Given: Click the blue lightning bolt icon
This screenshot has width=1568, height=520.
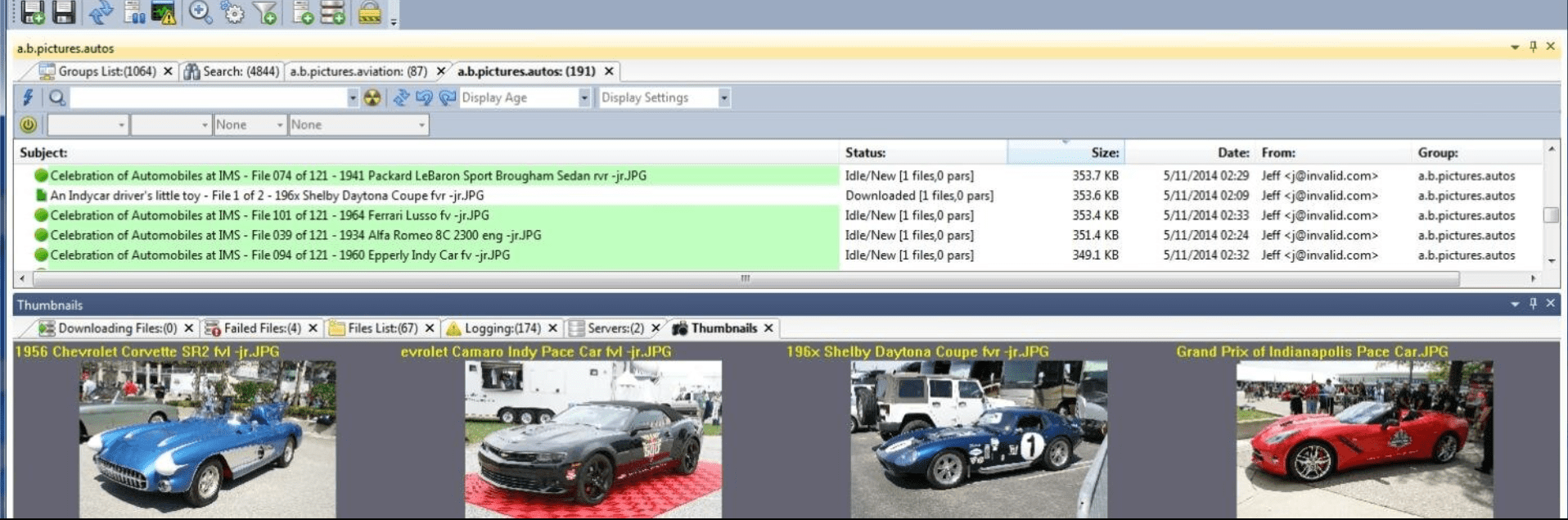Looking at the screenshot, I should pos(28,97).
